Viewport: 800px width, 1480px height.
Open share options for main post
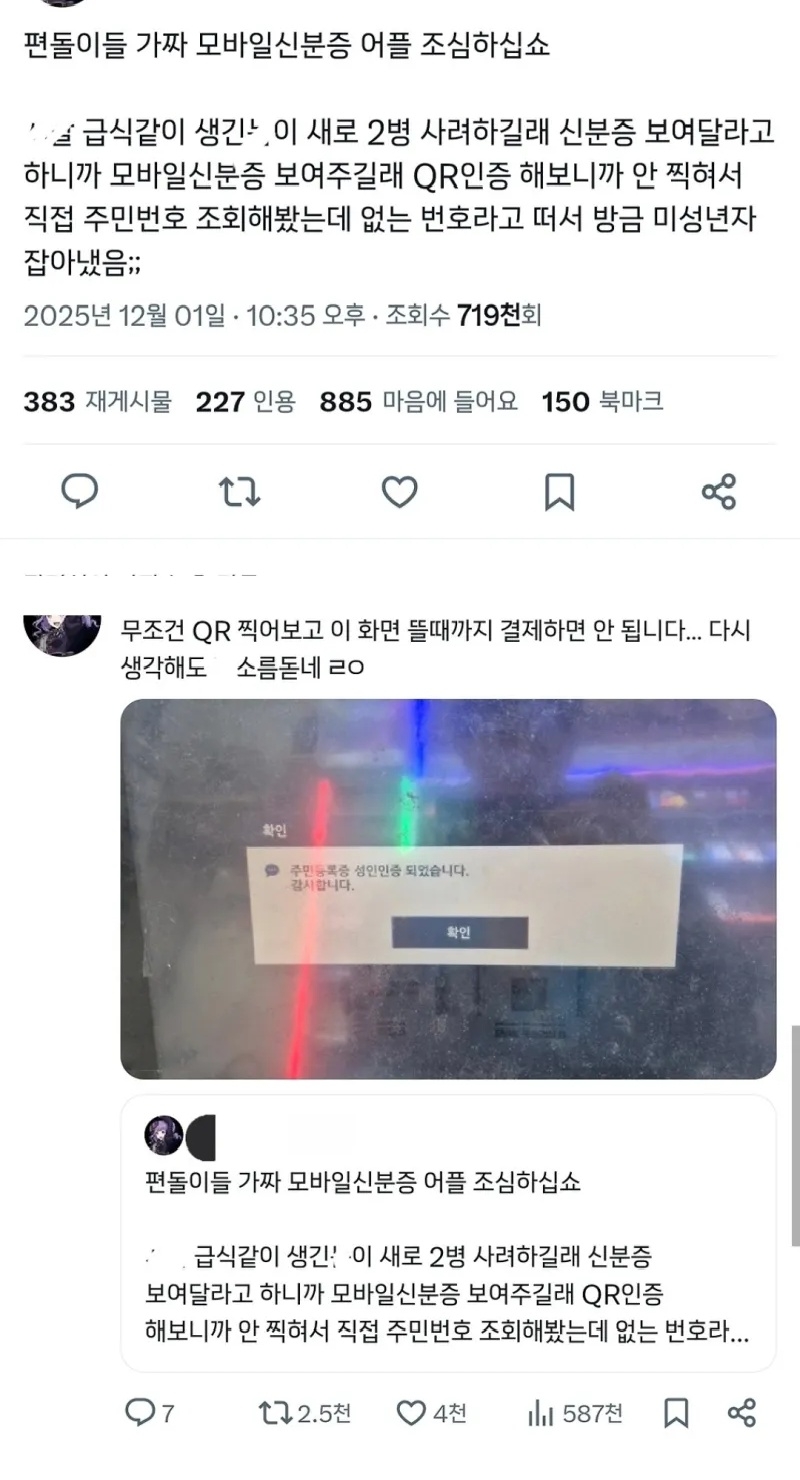click(719, 491)
